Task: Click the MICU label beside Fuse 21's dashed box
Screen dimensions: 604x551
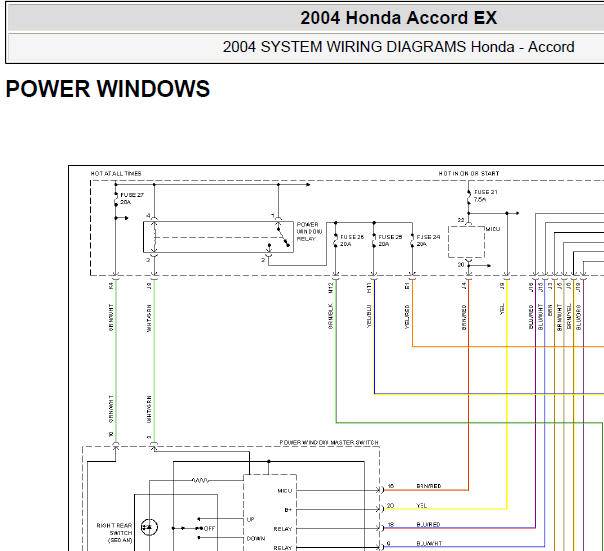Action: pyautogui.click(x=493, y=229)
